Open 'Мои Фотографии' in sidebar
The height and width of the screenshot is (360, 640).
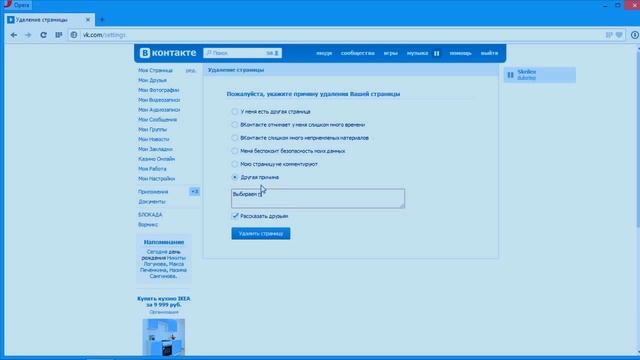[x=158, y=90]
